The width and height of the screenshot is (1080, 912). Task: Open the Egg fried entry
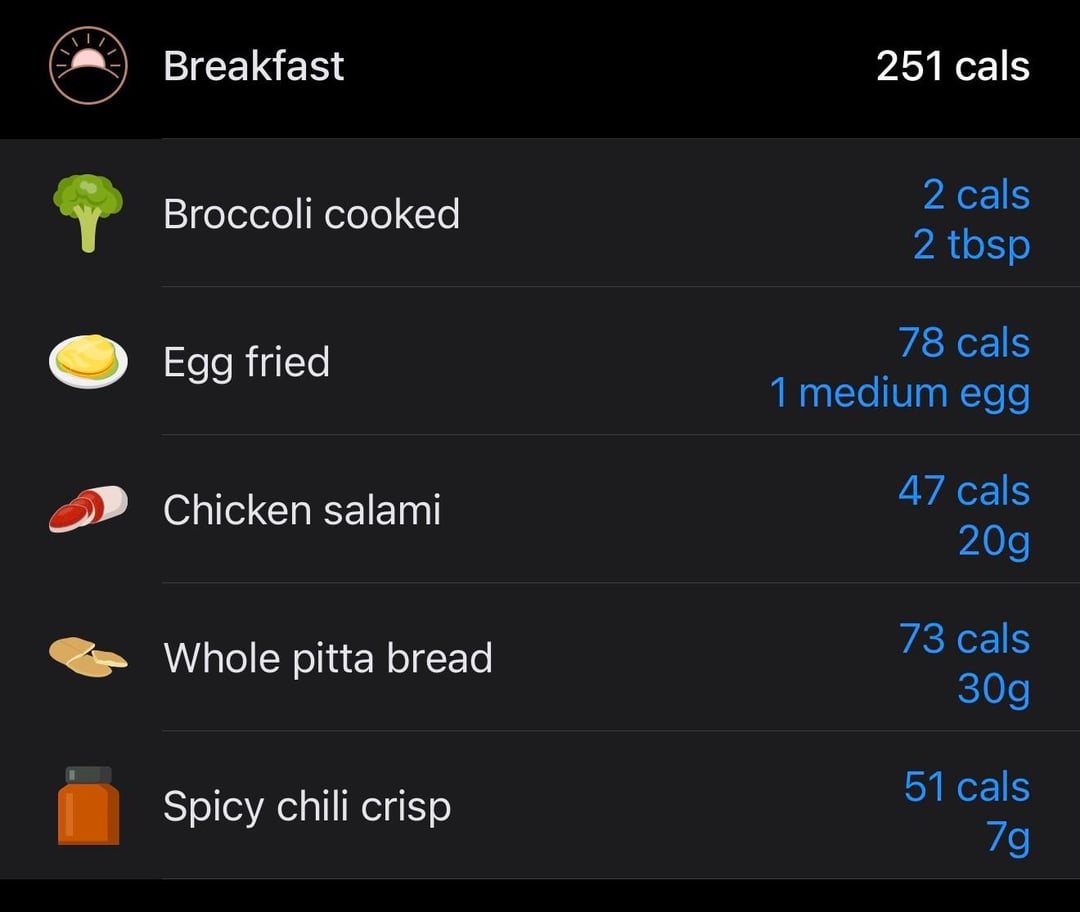click(x=246, y=362)
